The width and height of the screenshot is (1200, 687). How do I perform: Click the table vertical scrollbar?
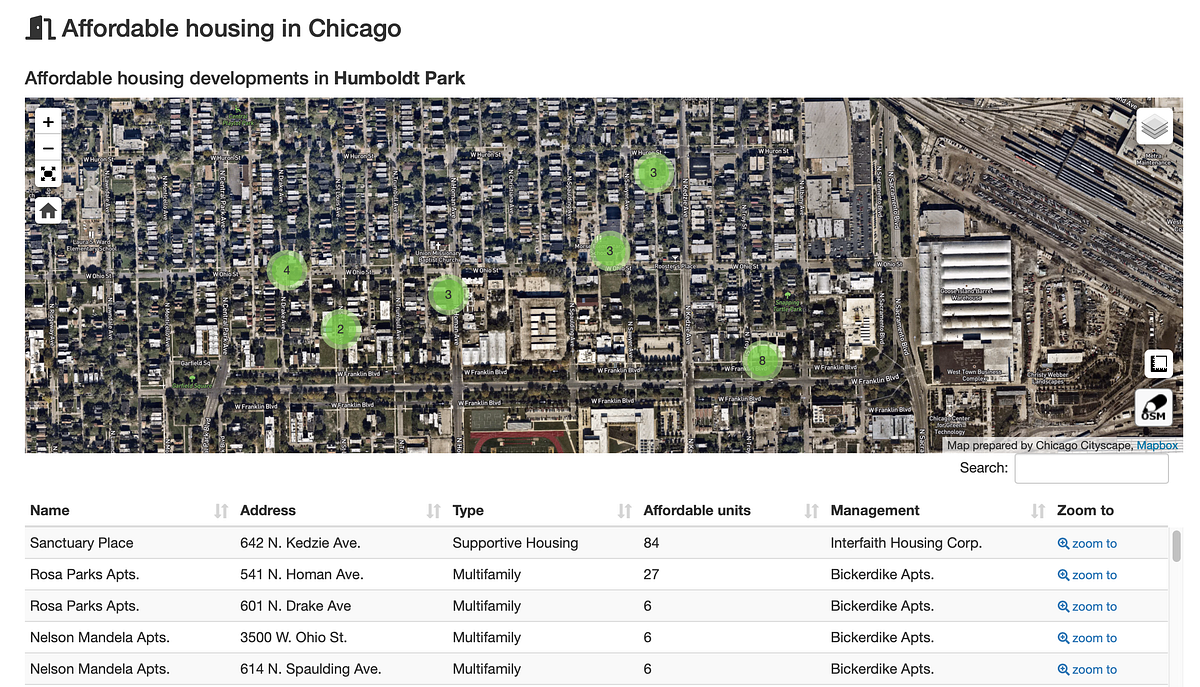pos(1177,546)
